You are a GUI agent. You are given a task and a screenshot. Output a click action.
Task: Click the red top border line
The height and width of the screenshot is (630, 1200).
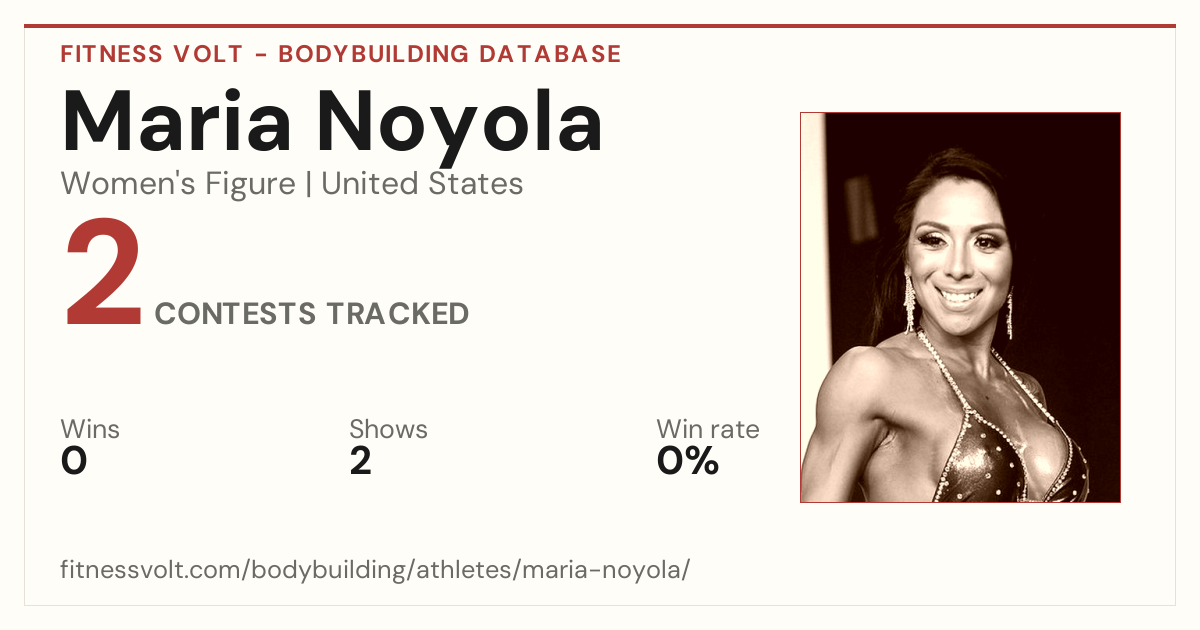(600, 26)
